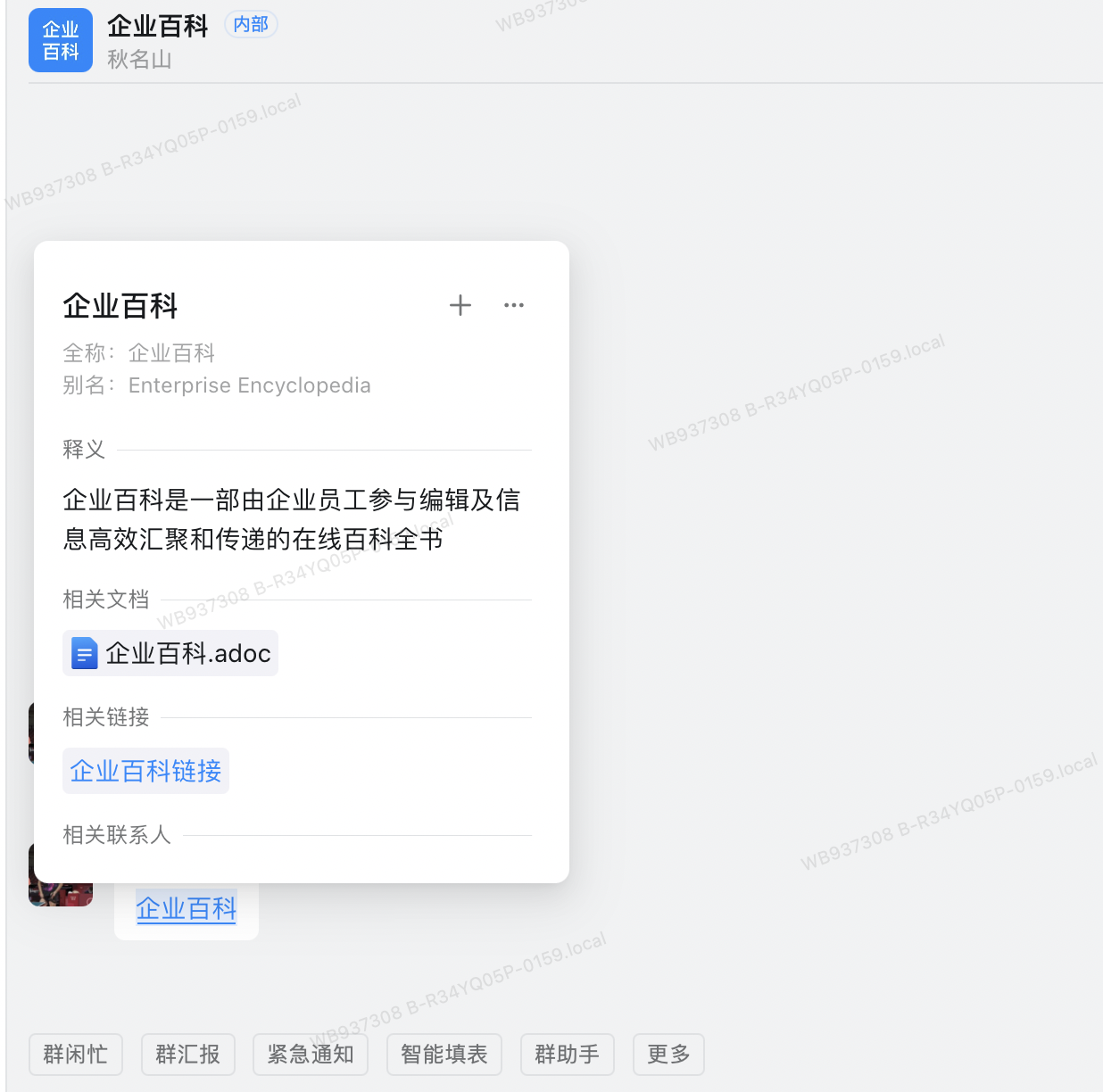The width and height of the screenshot is (1103, 1092).
Task: Toggle the 群闲忙 group busy status
Action: click(x=75, y=1054)
